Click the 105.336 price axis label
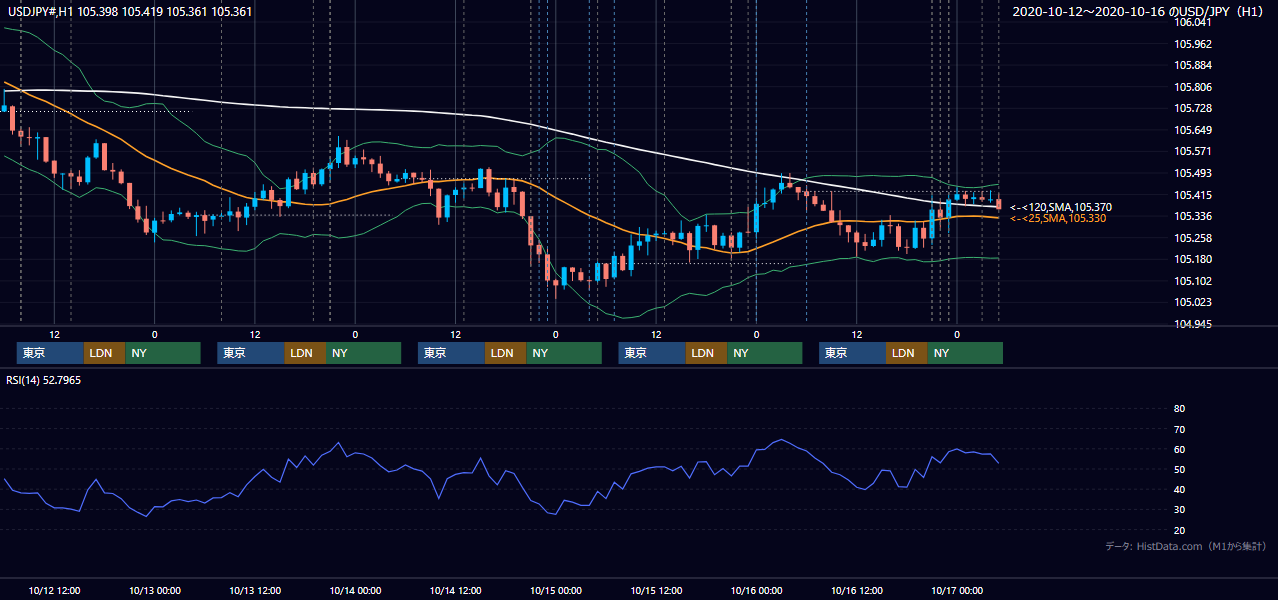 [1193, 216]
